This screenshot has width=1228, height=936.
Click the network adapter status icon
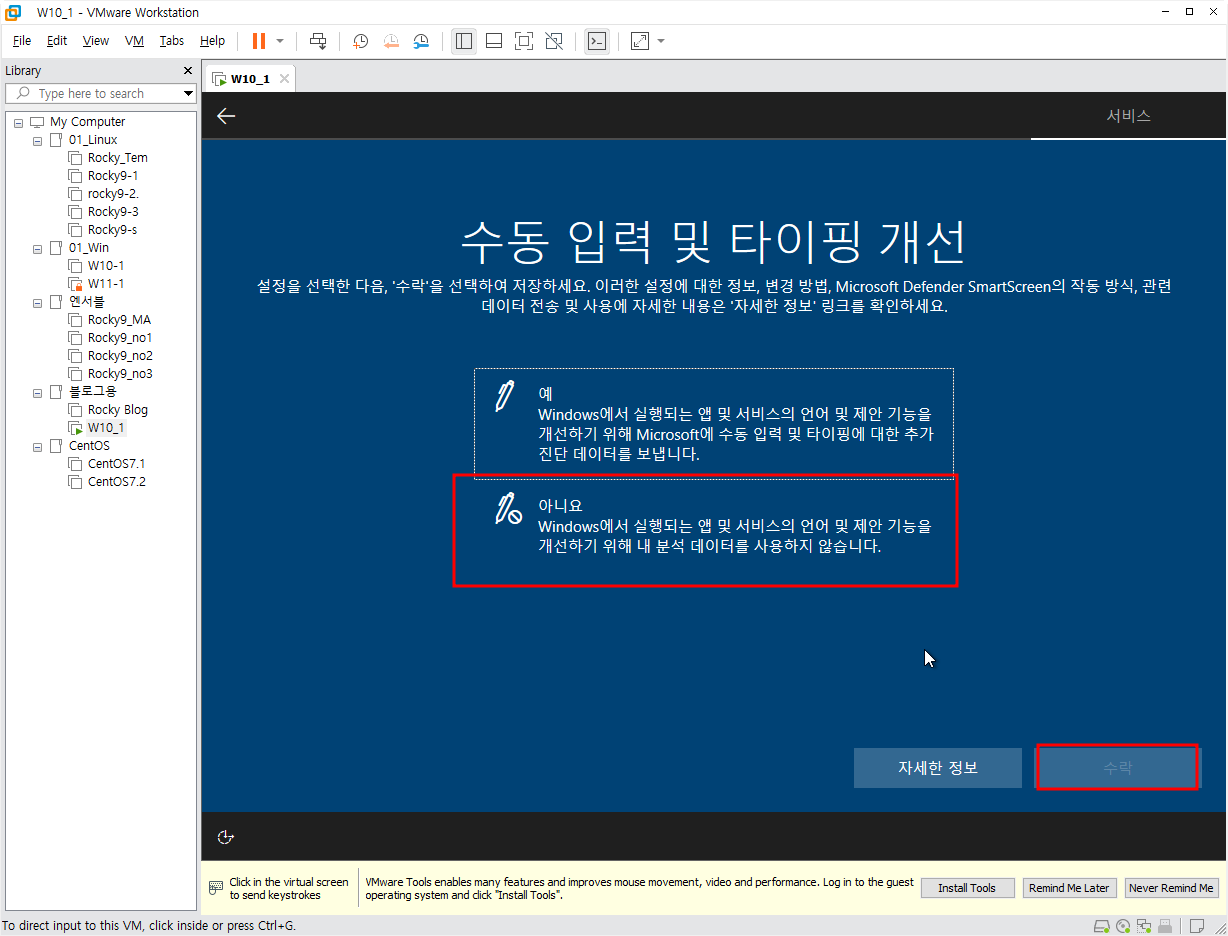pos(1144,926)
